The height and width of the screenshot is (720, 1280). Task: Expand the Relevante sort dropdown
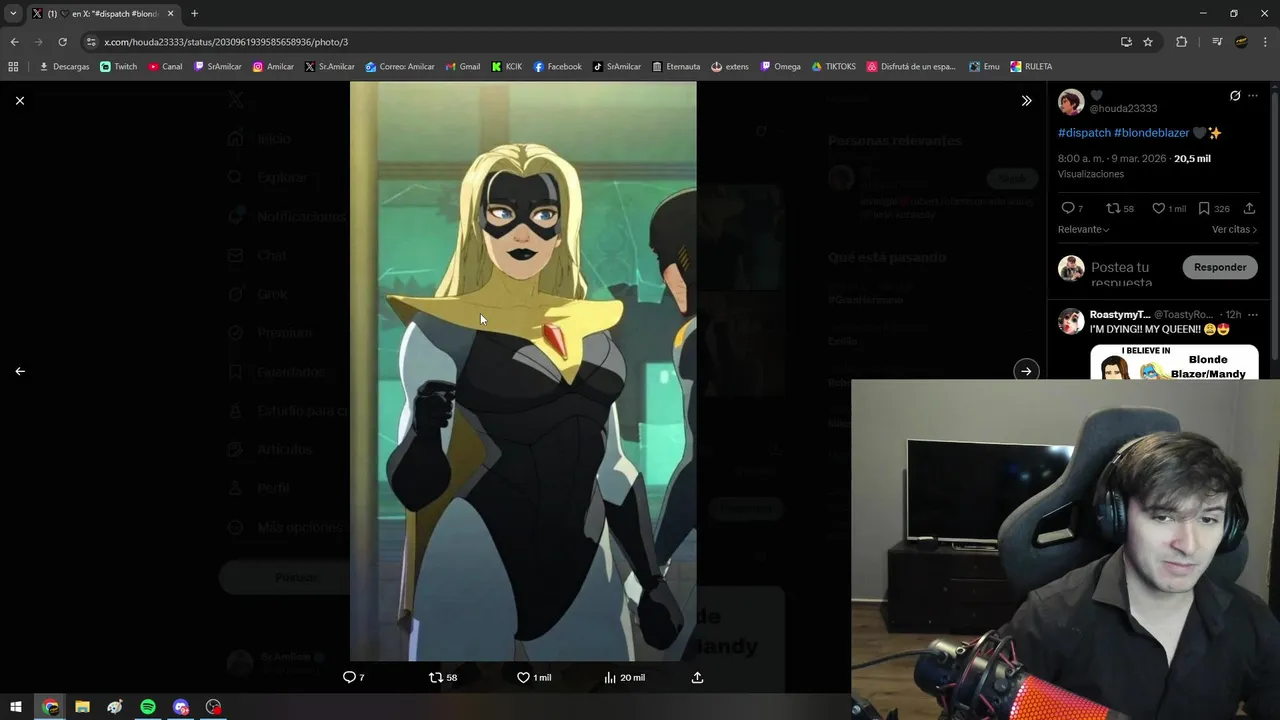1084,229
